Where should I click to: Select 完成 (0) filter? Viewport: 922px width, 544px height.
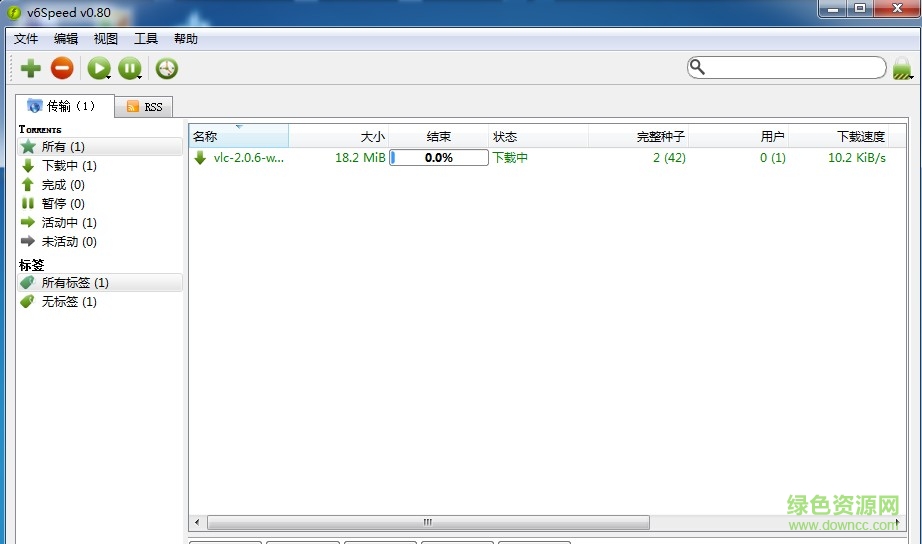tap(100, 185)
